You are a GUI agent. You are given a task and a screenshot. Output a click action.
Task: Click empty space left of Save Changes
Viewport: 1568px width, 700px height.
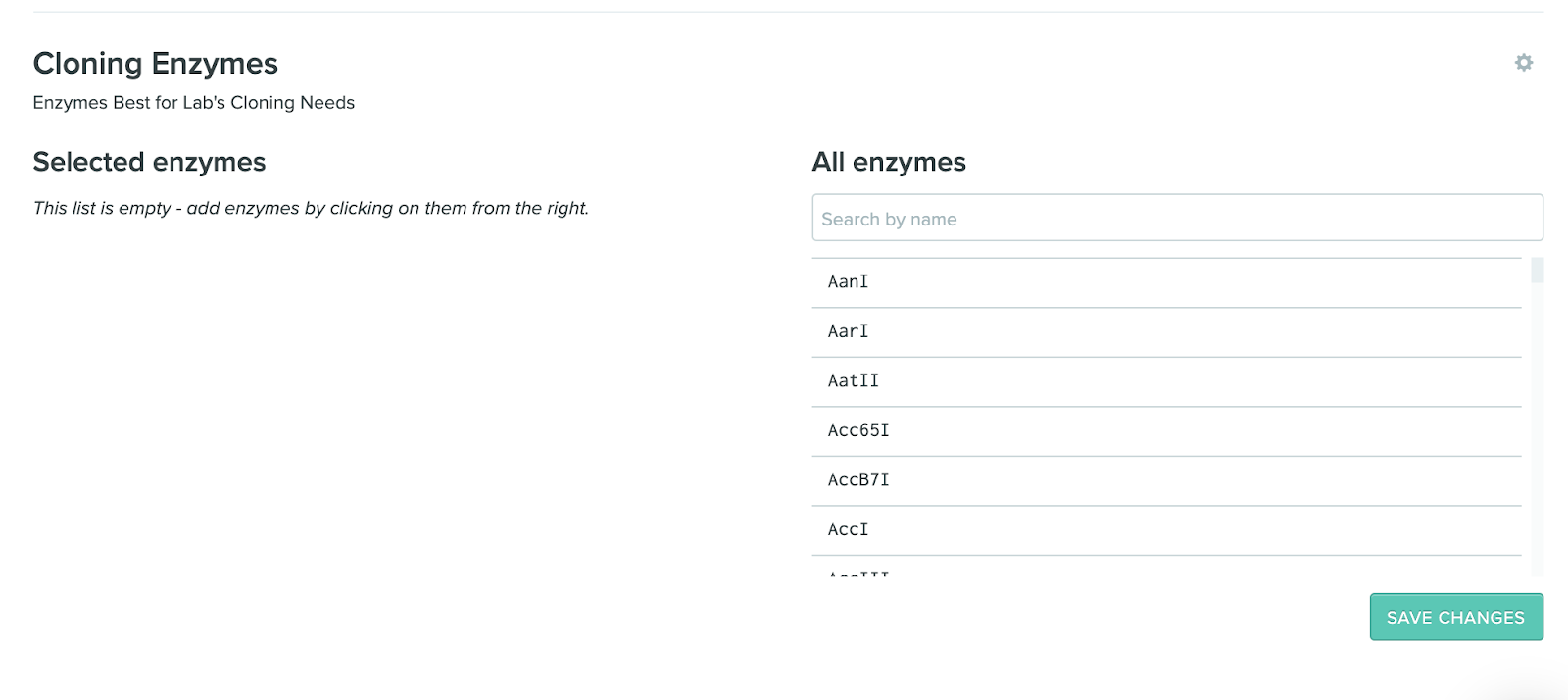coord(1078,618)
